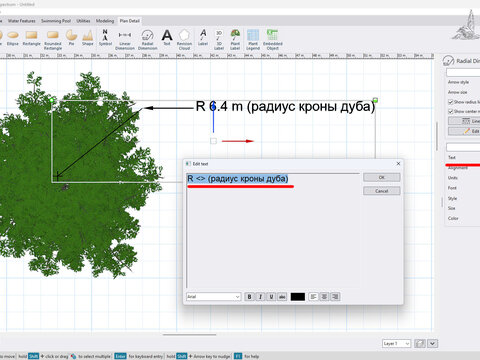The width and height of the screenshot is (480, 360).
Task: Close the Edit text dialog
Action: (x=398, y=164)
